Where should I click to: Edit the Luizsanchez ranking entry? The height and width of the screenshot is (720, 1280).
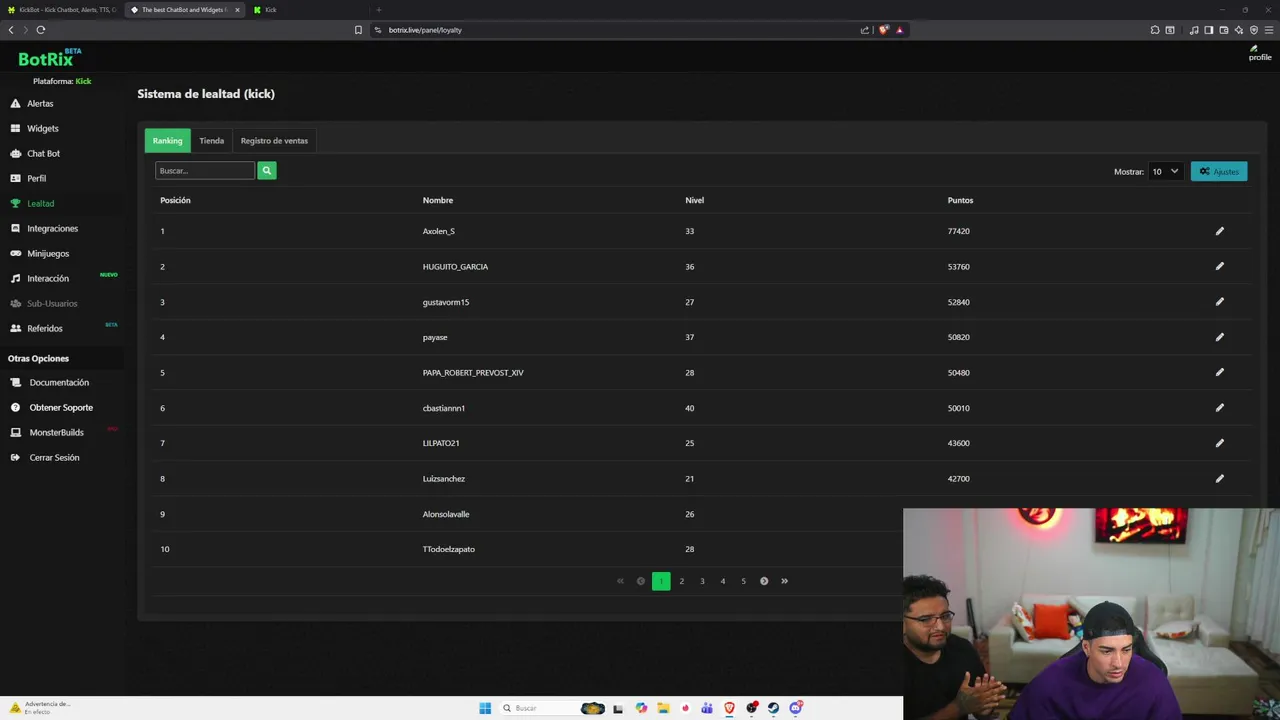1219,478
